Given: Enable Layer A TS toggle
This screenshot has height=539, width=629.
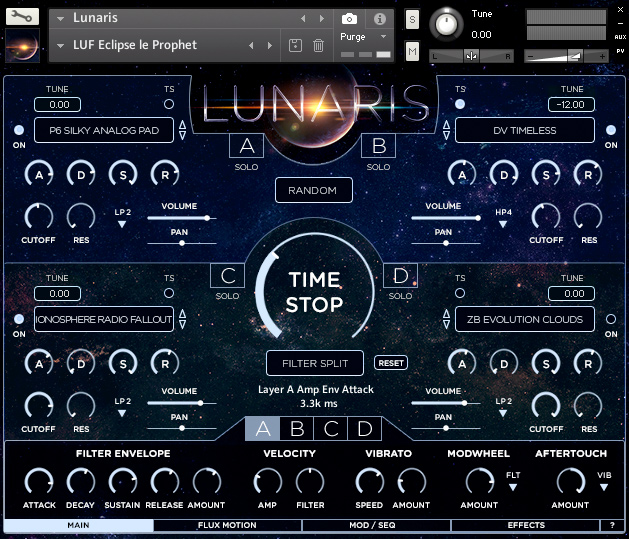Looking at the screenshot, I should [169, 104].
